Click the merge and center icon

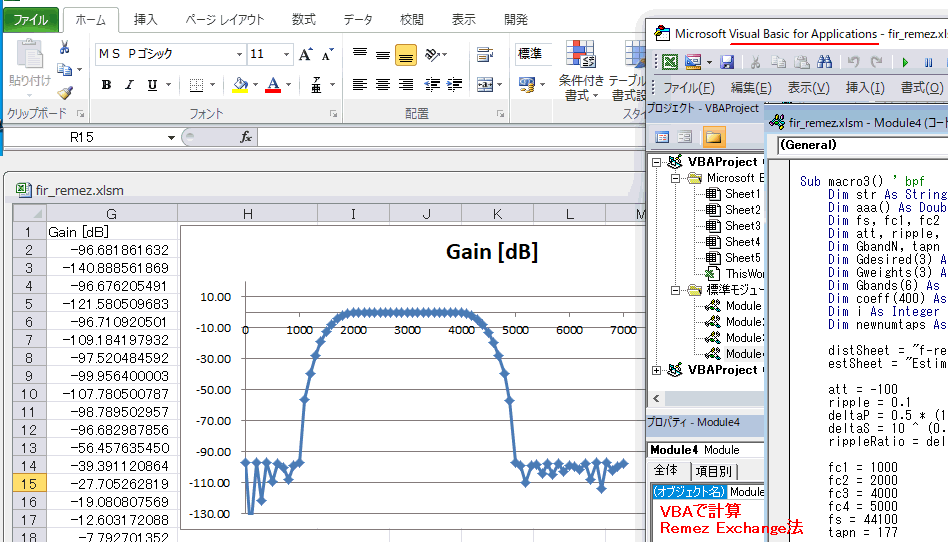click(485, 85)
